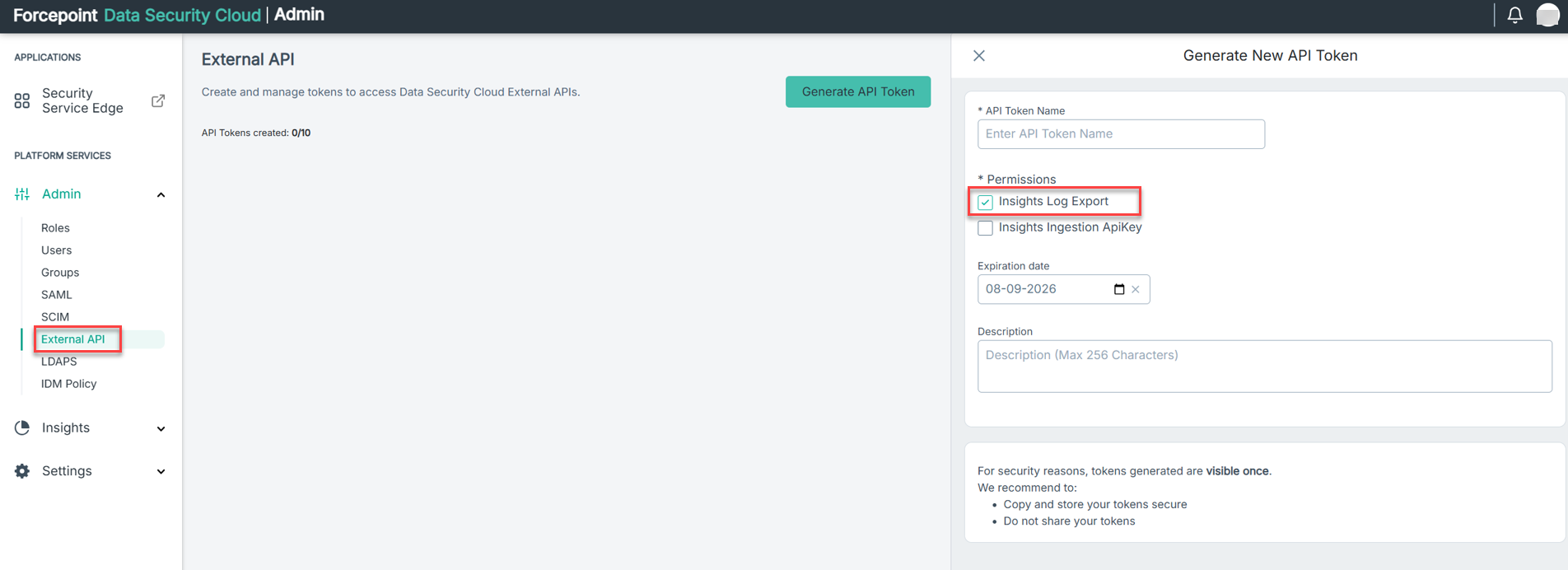
Task: Open the Roles menu item
Action: click(x=55, y=228)
